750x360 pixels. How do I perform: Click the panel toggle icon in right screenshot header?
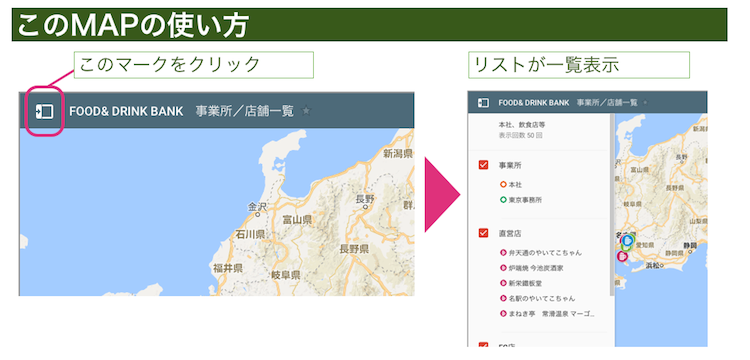(484, 103)
